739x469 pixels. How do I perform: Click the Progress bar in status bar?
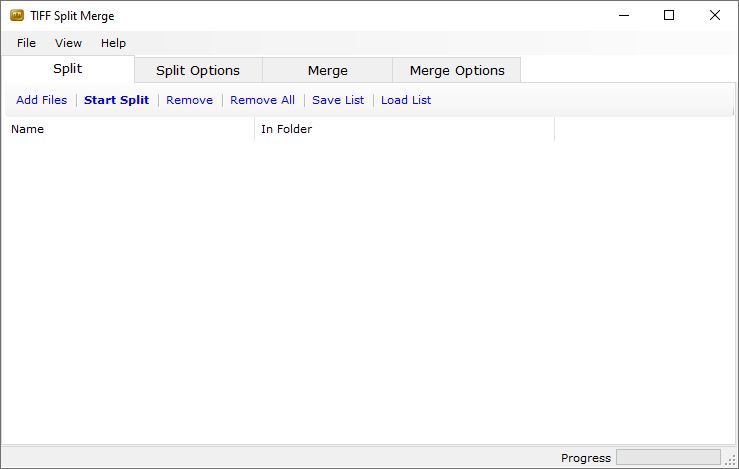point(668,457)
